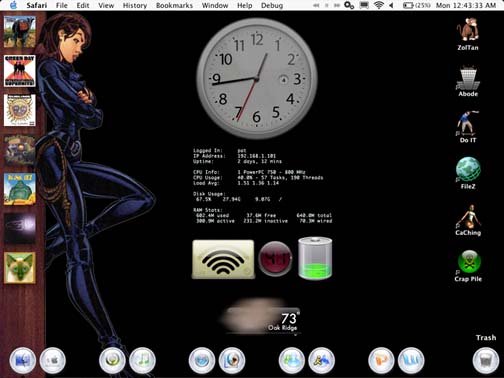Click the battery status in menu bar
The height and width of the screenshot is (378, 504).
[x=416, y=5]
